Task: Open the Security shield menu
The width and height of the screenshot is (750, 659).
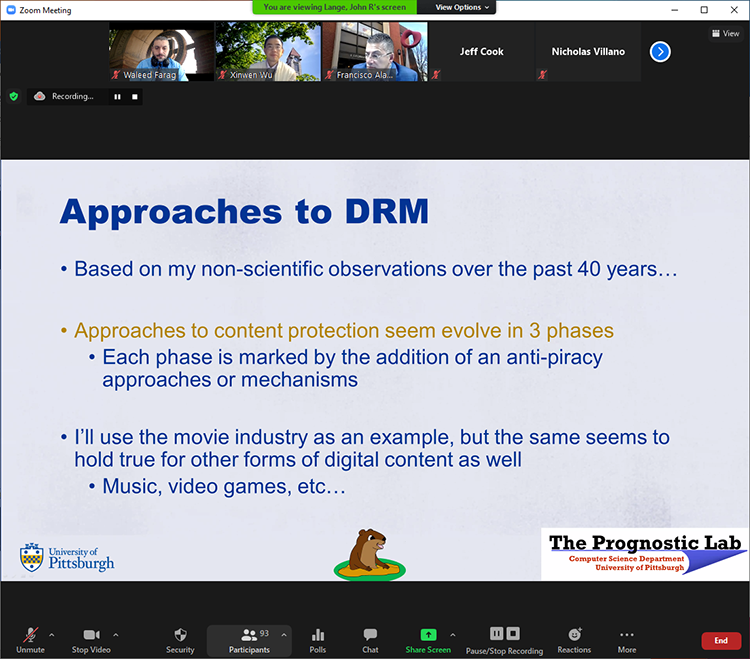Action: 180,640
